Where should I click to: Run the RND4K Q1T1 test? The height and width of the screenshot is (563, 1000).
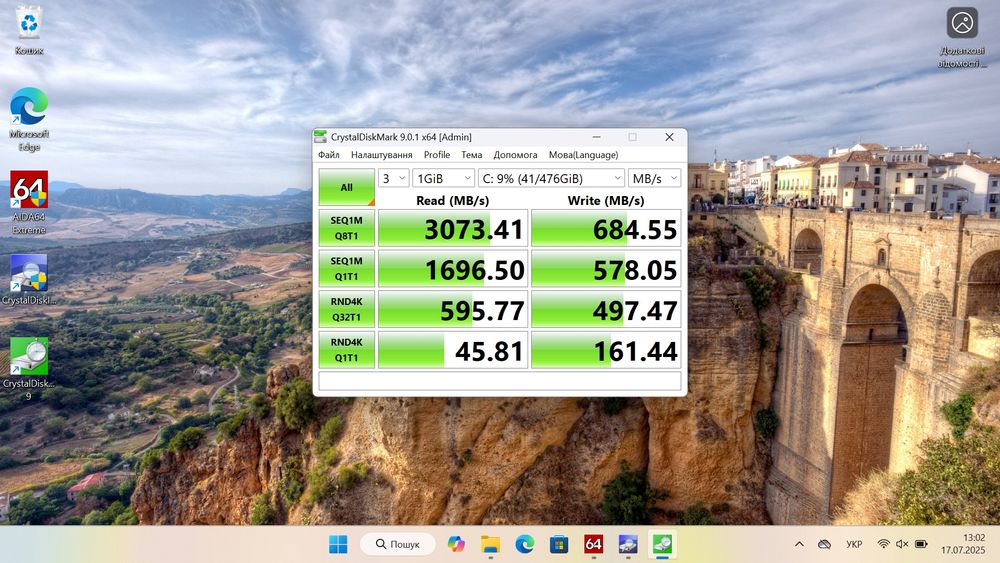pos(346,349)
